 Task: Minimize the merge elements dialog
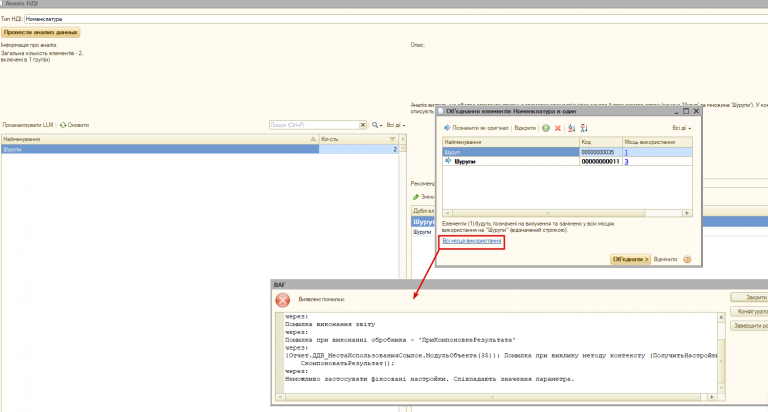(676, 111)
